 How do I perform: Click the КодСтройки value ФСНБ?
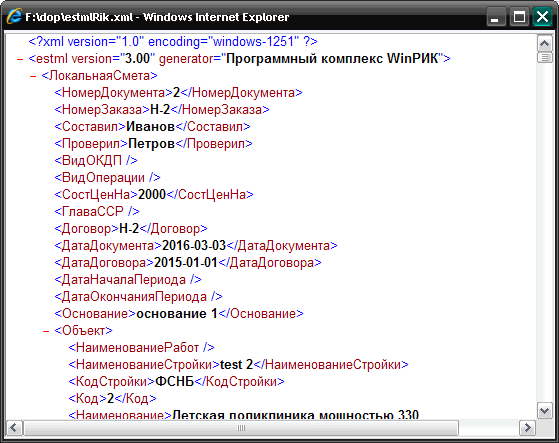pyautogui.click(x=175, y=382)
